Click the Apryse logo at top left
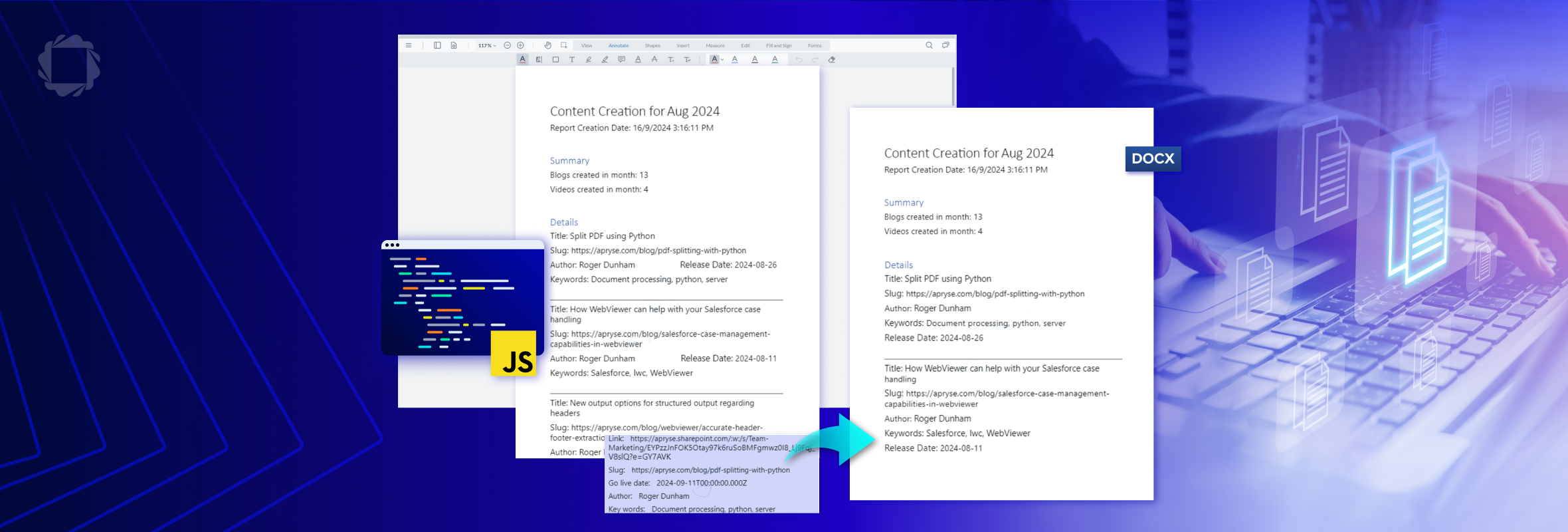Viewport: 1568px width, 532px height. pyautogui.click(x=69, y=65)
